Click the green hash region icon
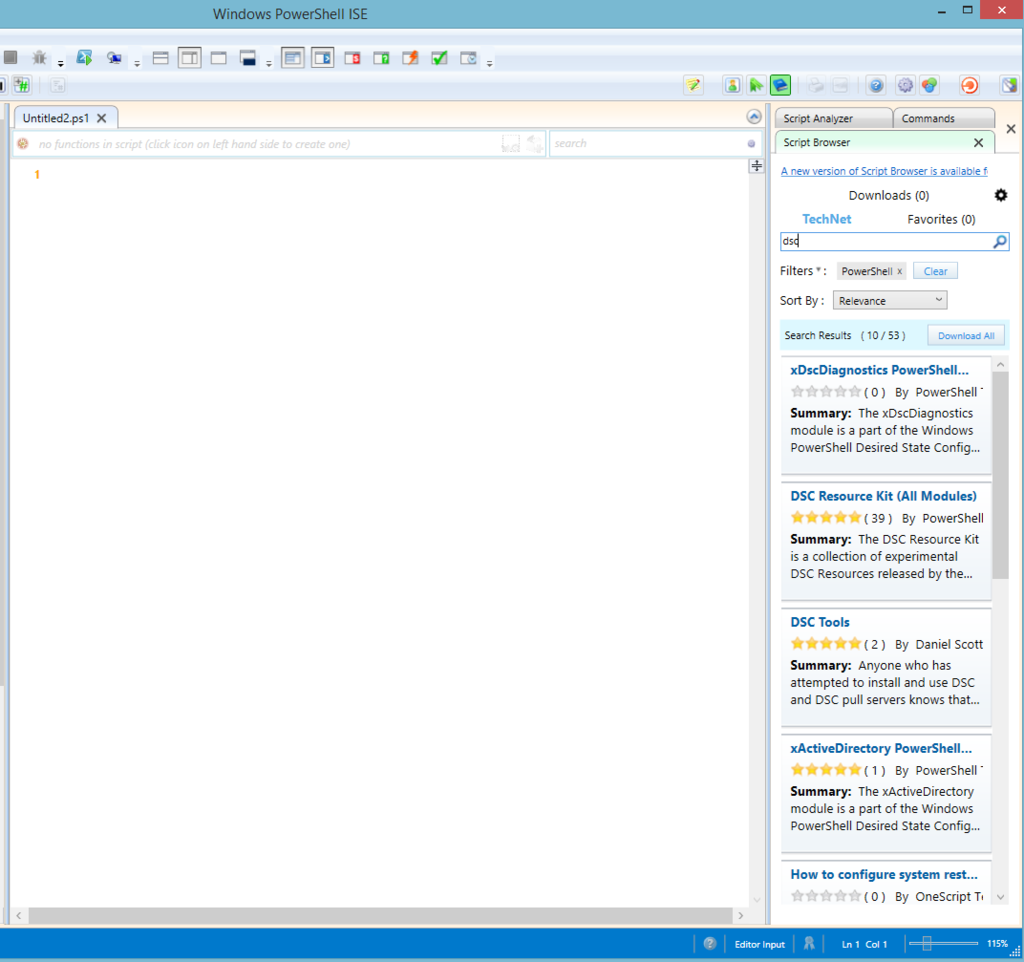Screen dimensions: 1024x962 tap(22, 85)
